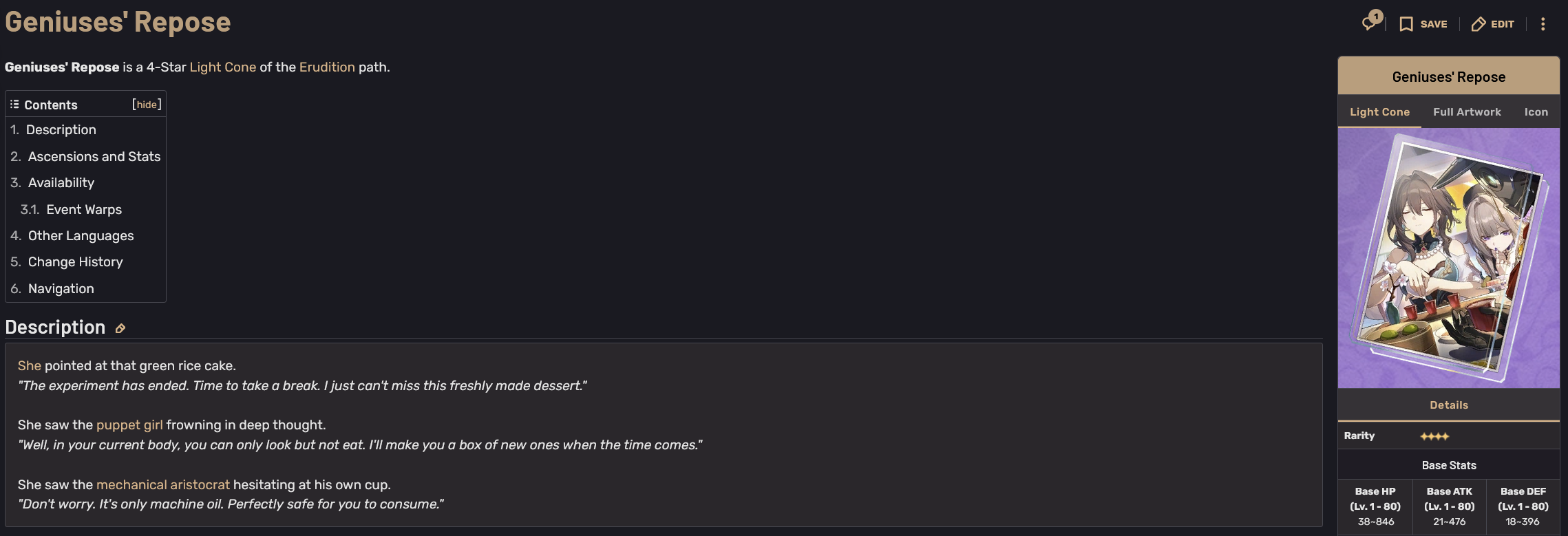
Task: Open the three-dot more options menu
Action: [x=1543, y=24]
